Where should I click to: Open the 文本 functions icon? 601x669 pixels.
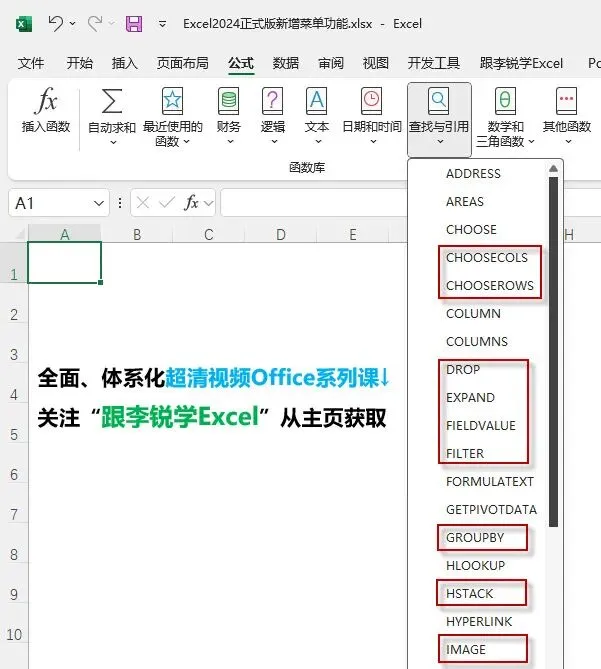pyautogui.click(x=316, y=101)
